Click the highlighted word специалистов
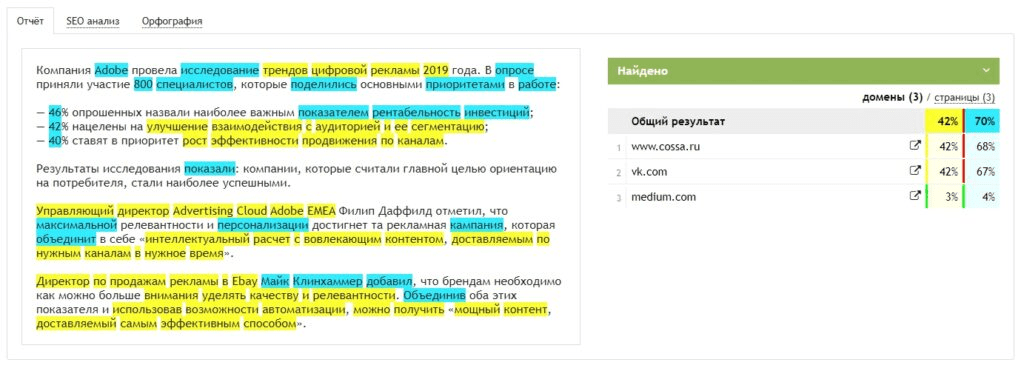The width and height of the screenshot is (1024, 368). [x=194, y=84]
